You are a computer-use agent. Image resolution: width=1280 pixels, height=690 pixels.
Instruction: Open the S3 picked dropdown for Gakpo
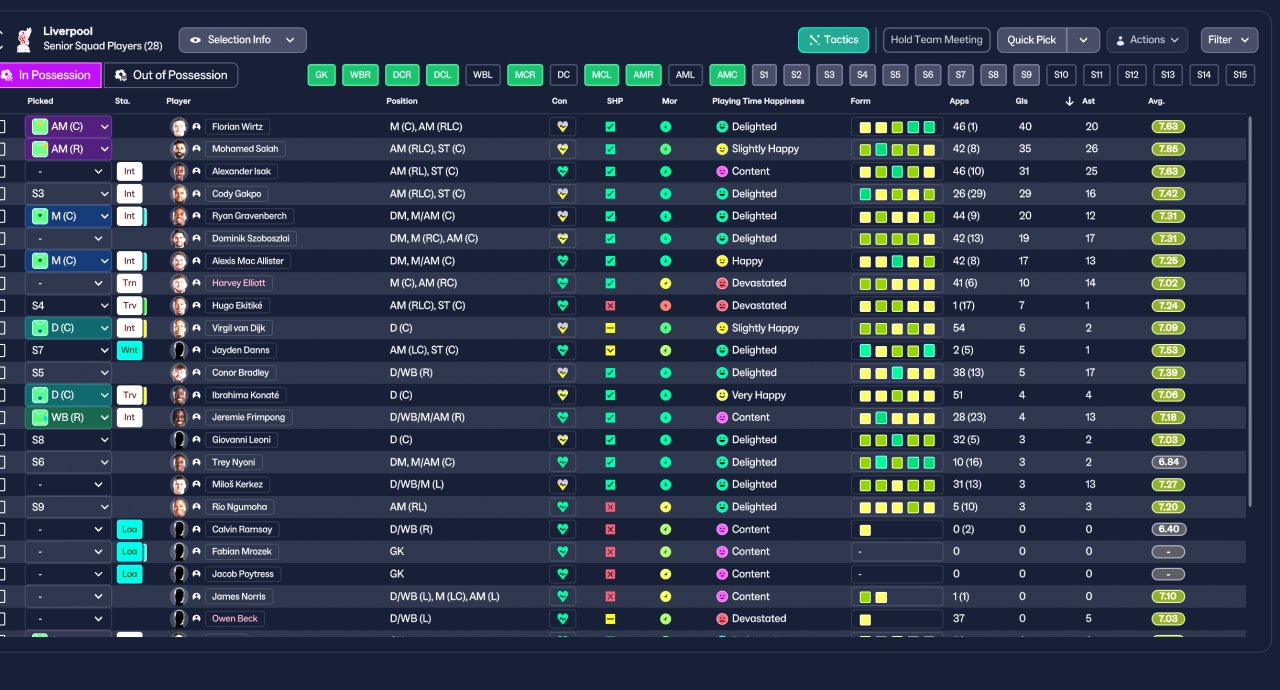[x=68, y=194]
